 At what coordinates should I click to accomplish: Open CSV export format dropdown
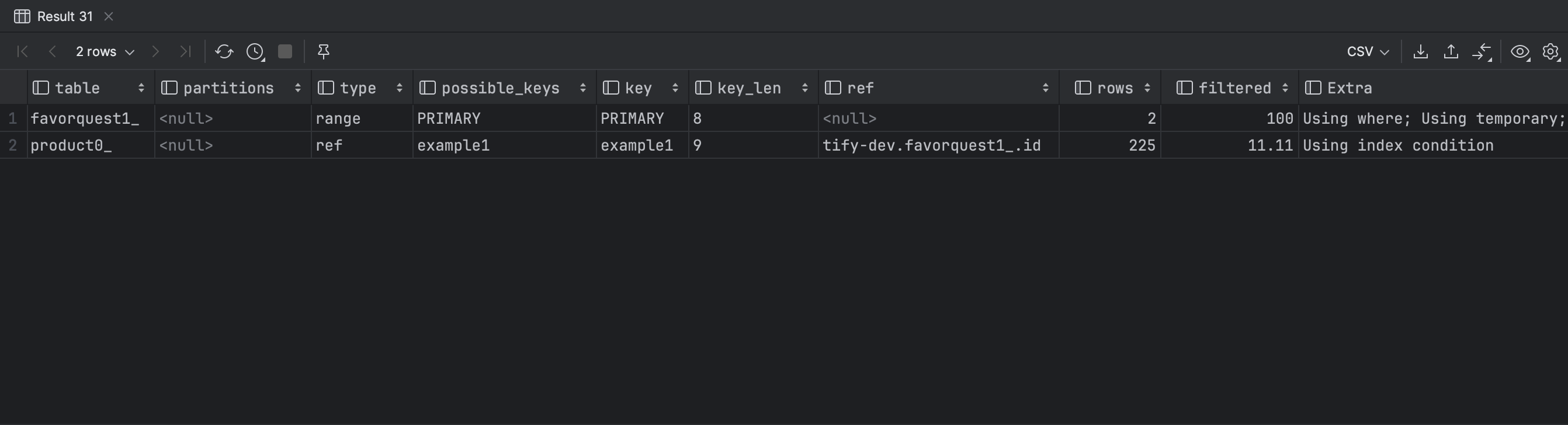point(1368,52)
